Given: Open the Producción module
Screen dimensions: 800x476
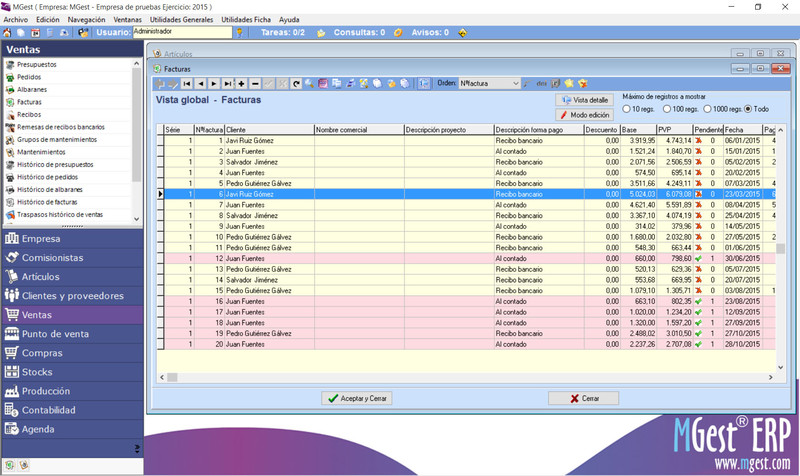Looking at the screenshot, I should (72, 391).
